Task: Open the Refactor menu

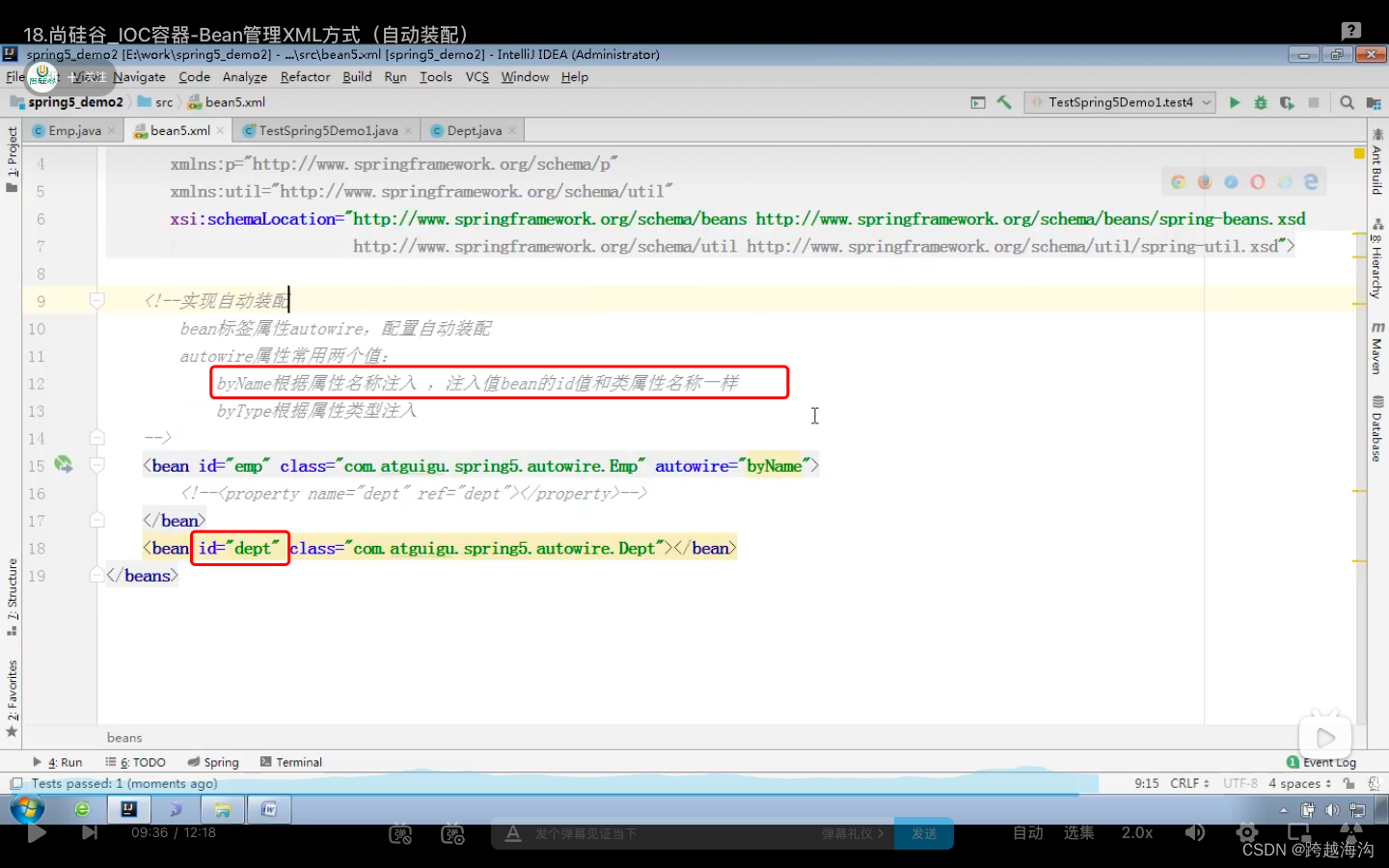Action: 305,77
